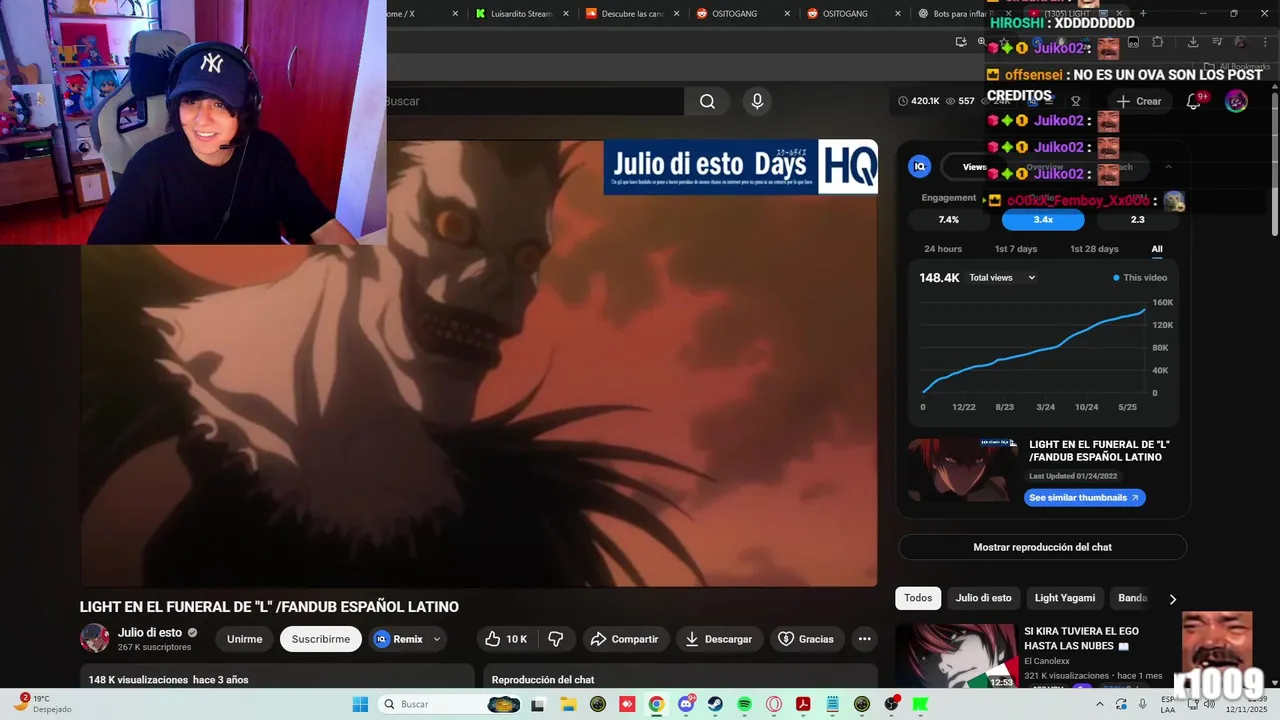
Task: Open YouTube notifications bell
Action: coord(1194,101)
